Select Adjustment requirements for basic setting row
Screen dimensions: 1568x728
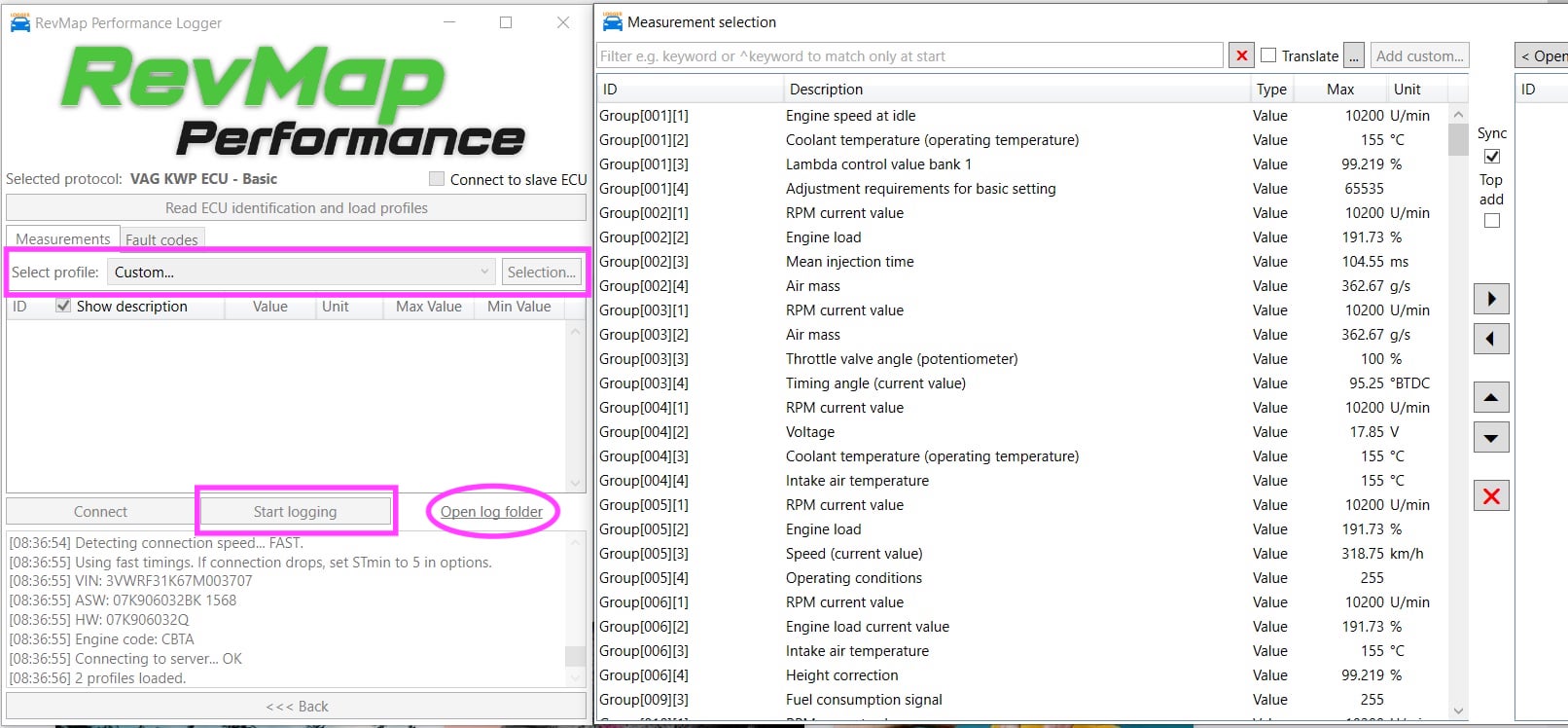pos(1021,188)
